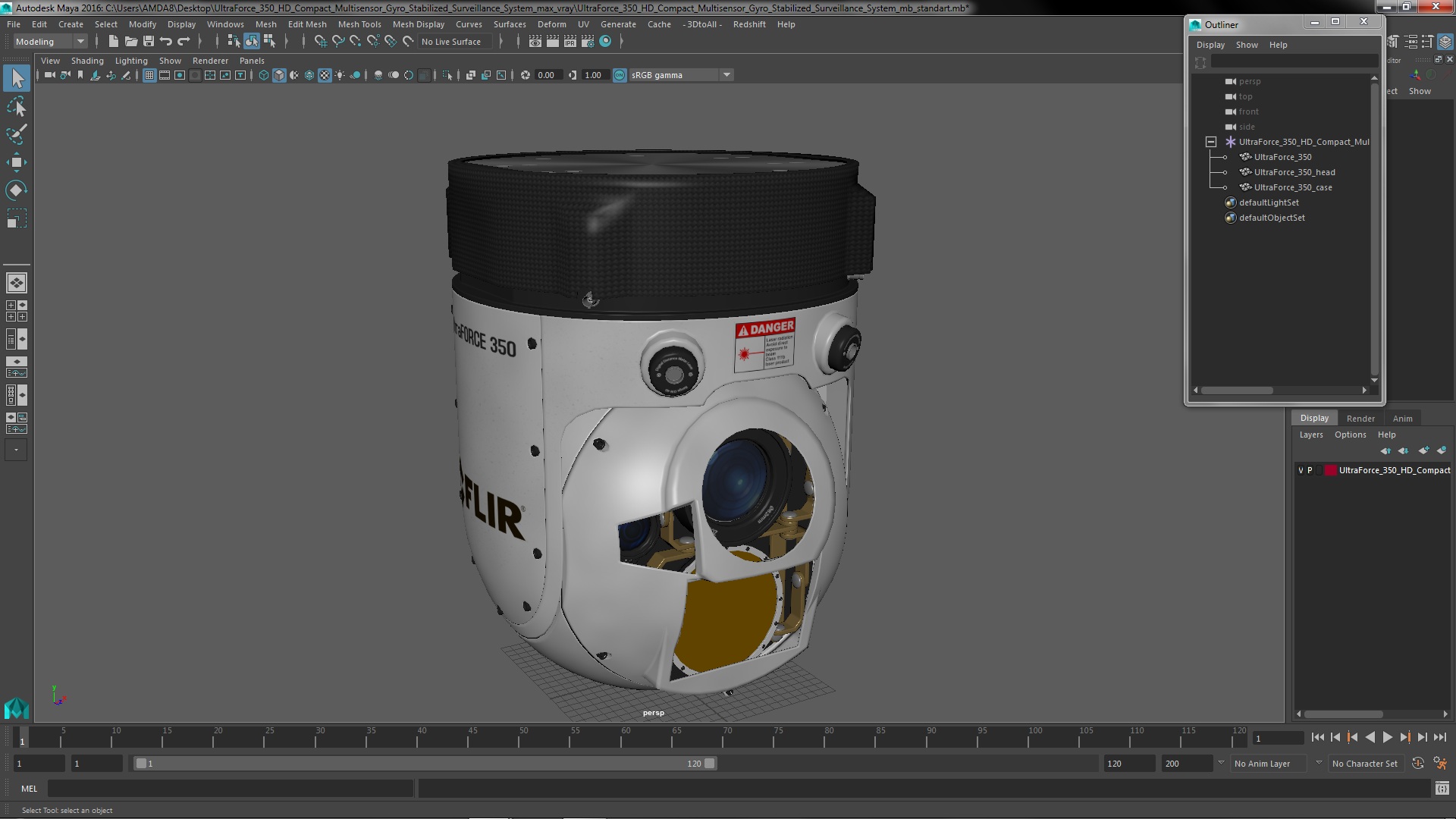The height and width of the screenshot is (819, 1456).
Task: Toggle wireframe shading in viewport
Action: click(264, 75)
